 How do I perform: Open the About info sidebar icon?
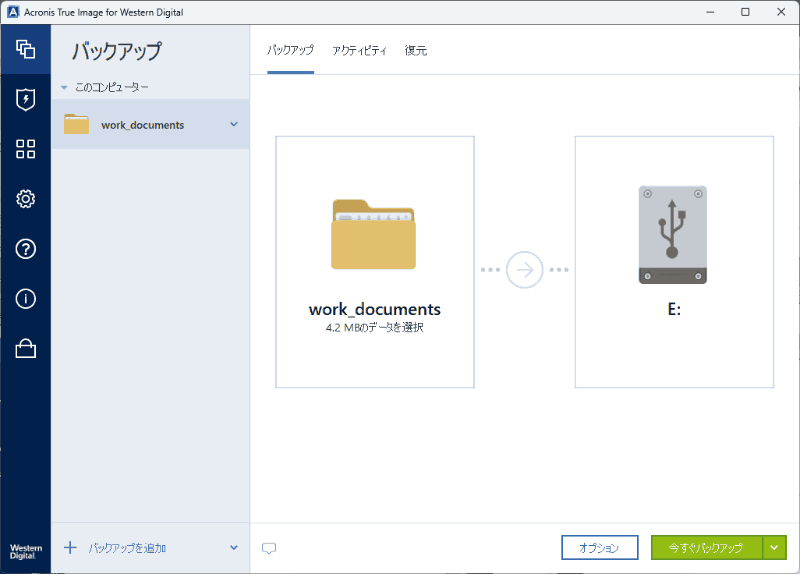click(x=26, y=299)
